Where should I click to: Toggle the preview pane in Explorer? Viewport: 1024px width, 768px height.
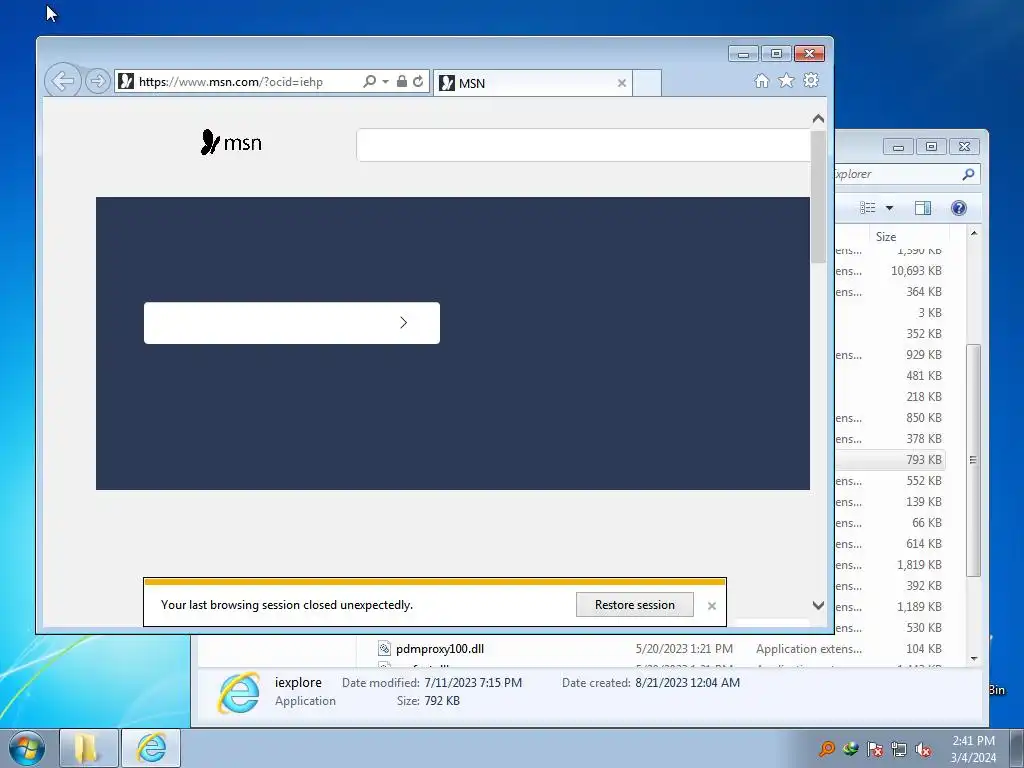(923, 208)
